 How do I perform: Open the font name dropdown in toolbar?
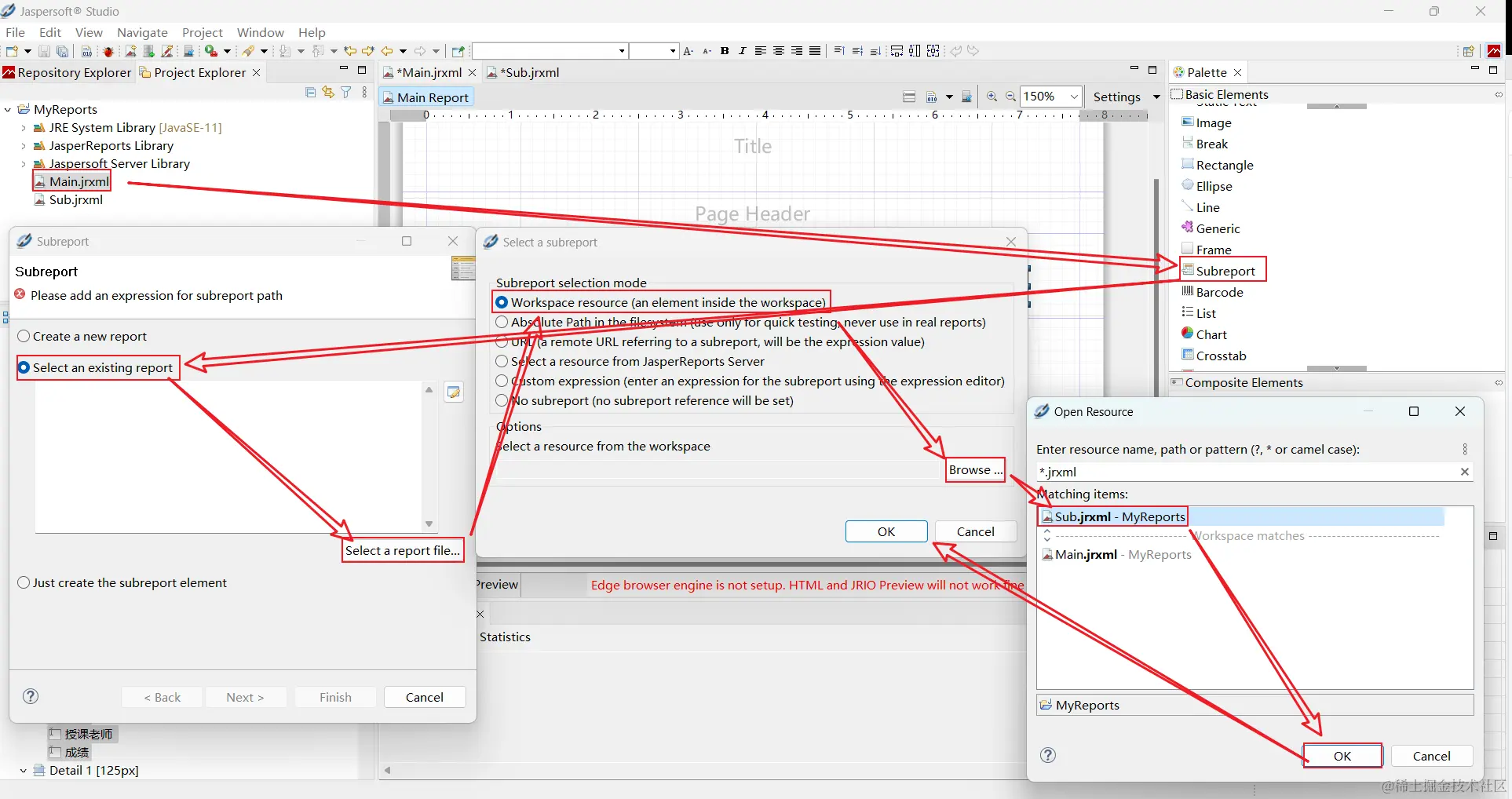coord(622,51)
